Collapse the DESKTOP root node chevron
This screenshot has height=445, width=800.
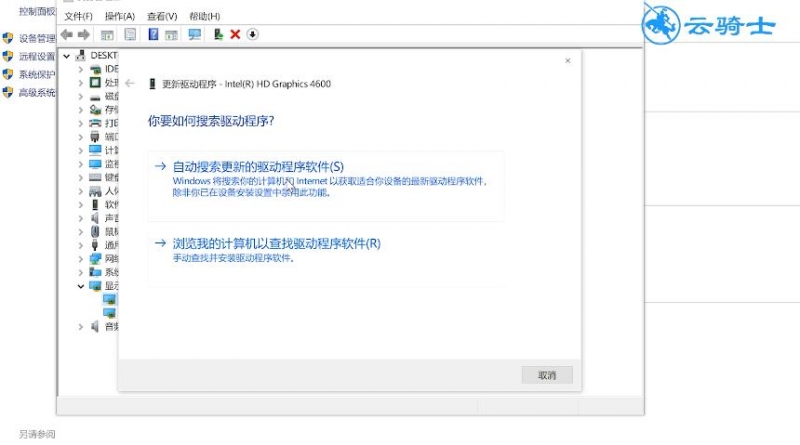tap(66, 56)
